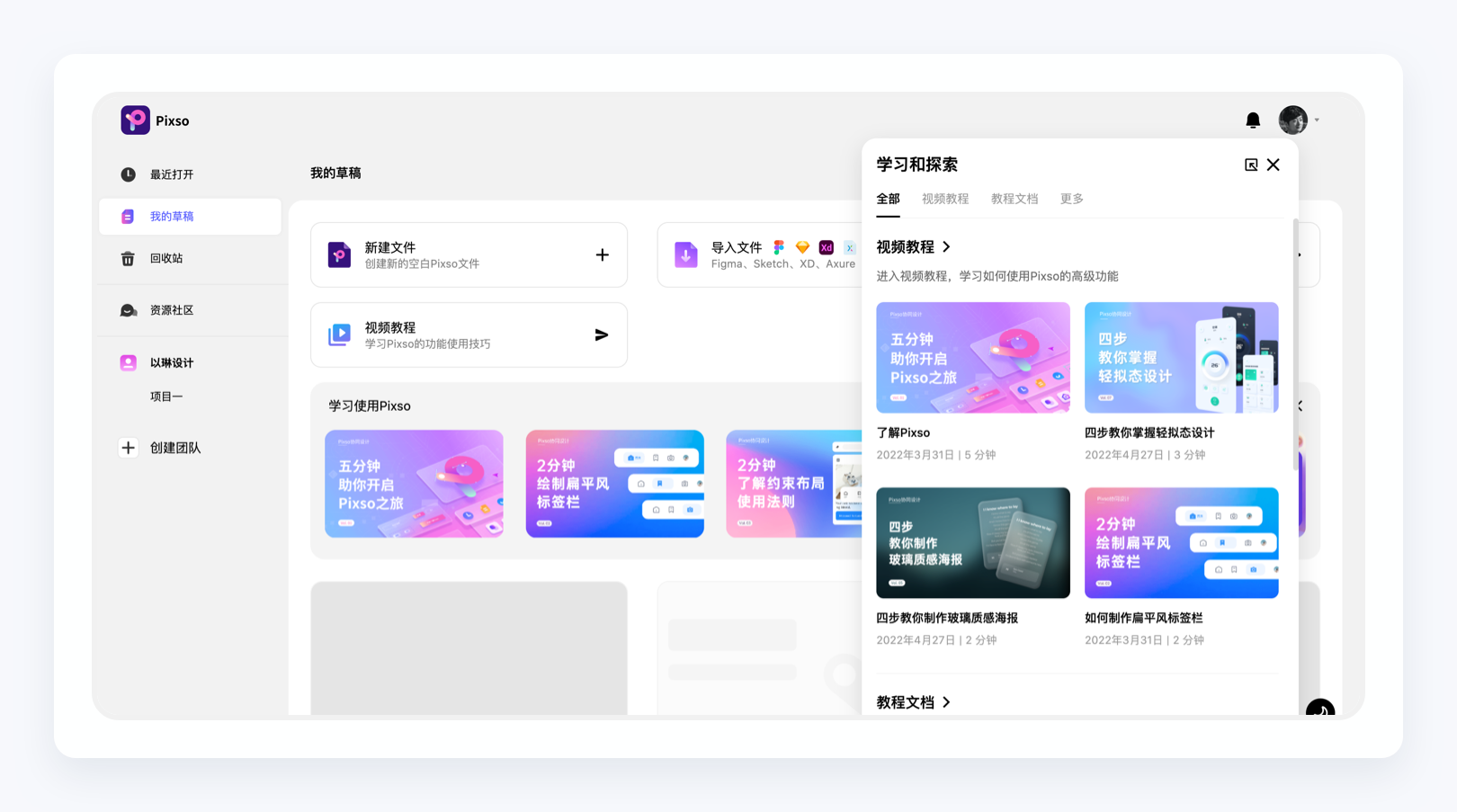Click the Figma icon in 导入文件 card

[x=779, y=247]
